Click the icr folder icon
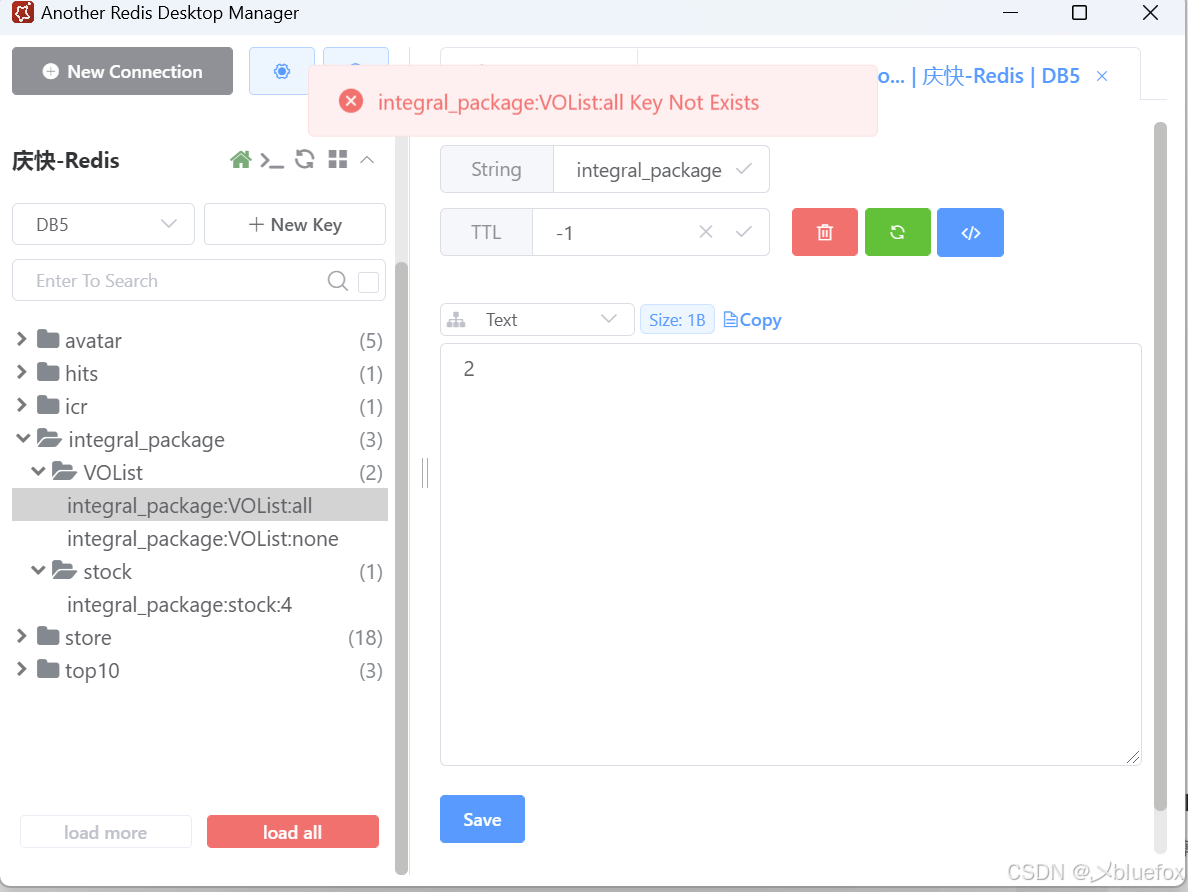1188x892 pixels. pyautogui.click(x=48, y=405)
